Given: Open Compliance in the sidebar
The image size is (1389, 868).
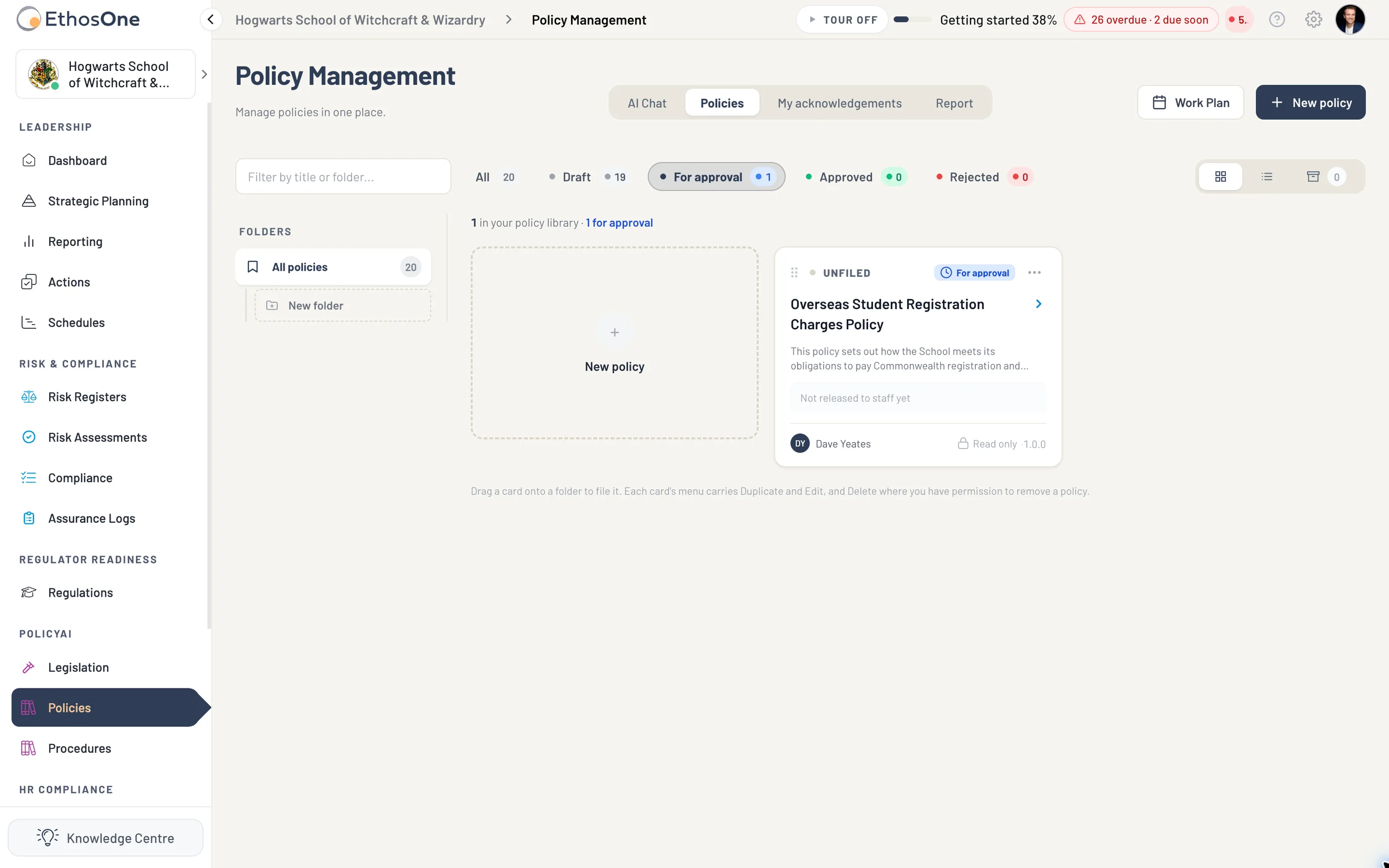Looking at the screenshot, I should click(106, 478).
